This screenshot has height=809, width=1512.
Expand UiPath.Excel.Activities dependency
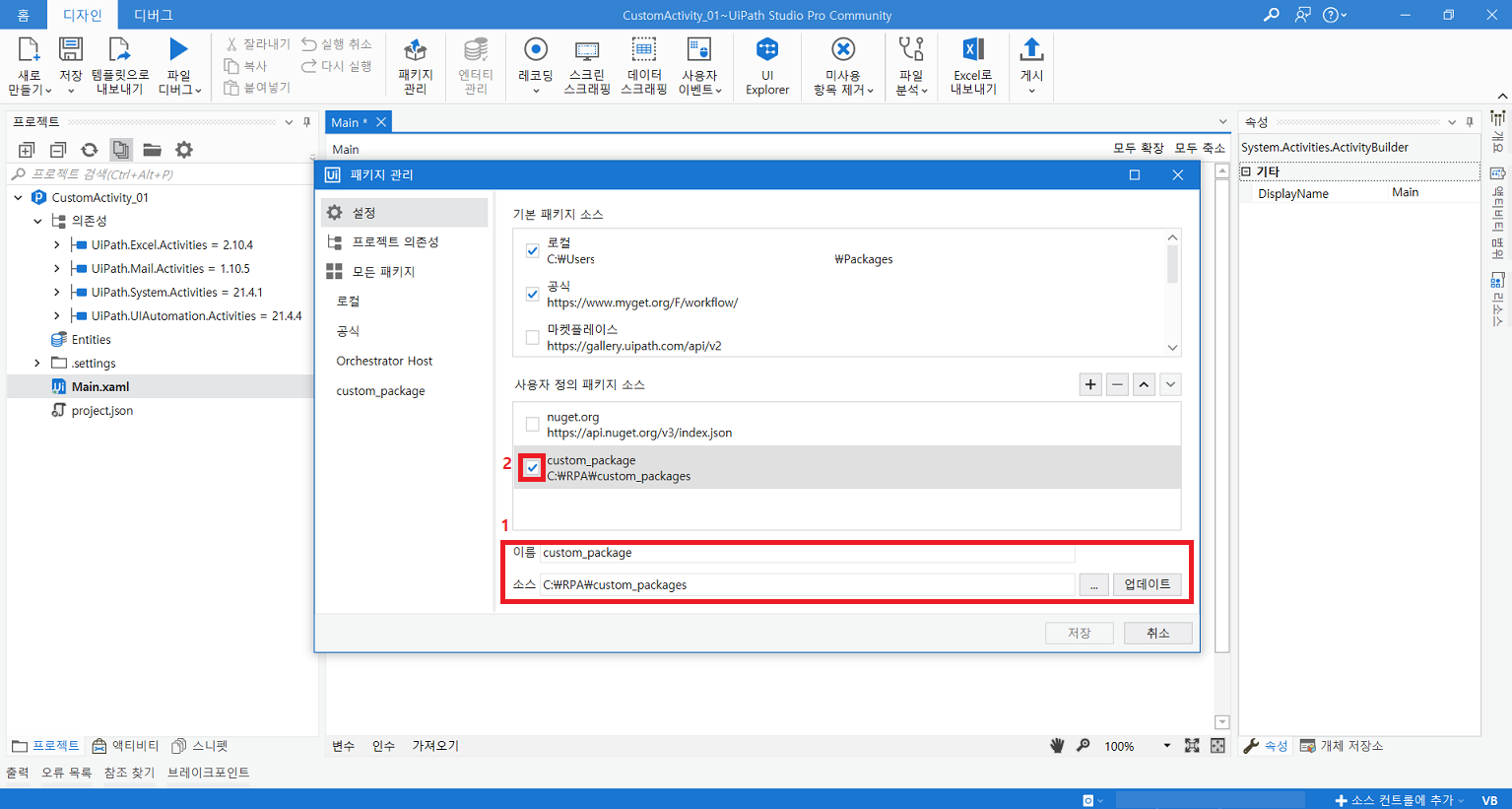coord(56,244)
